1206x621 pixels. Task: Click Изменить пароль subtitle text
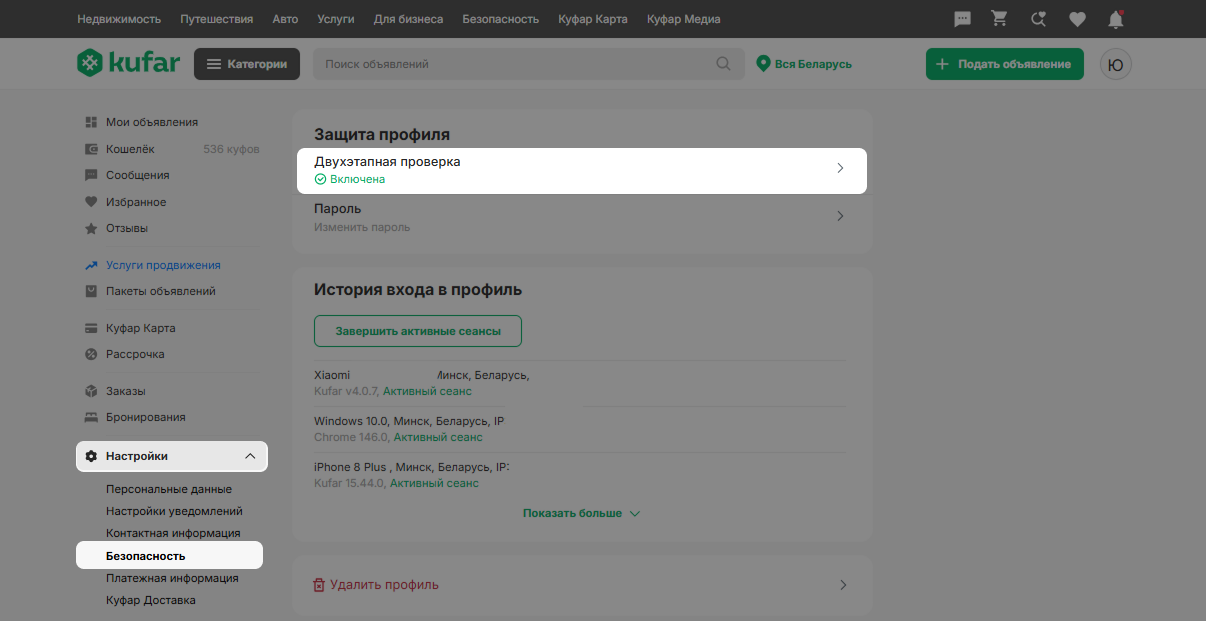(x=362, y=227)
